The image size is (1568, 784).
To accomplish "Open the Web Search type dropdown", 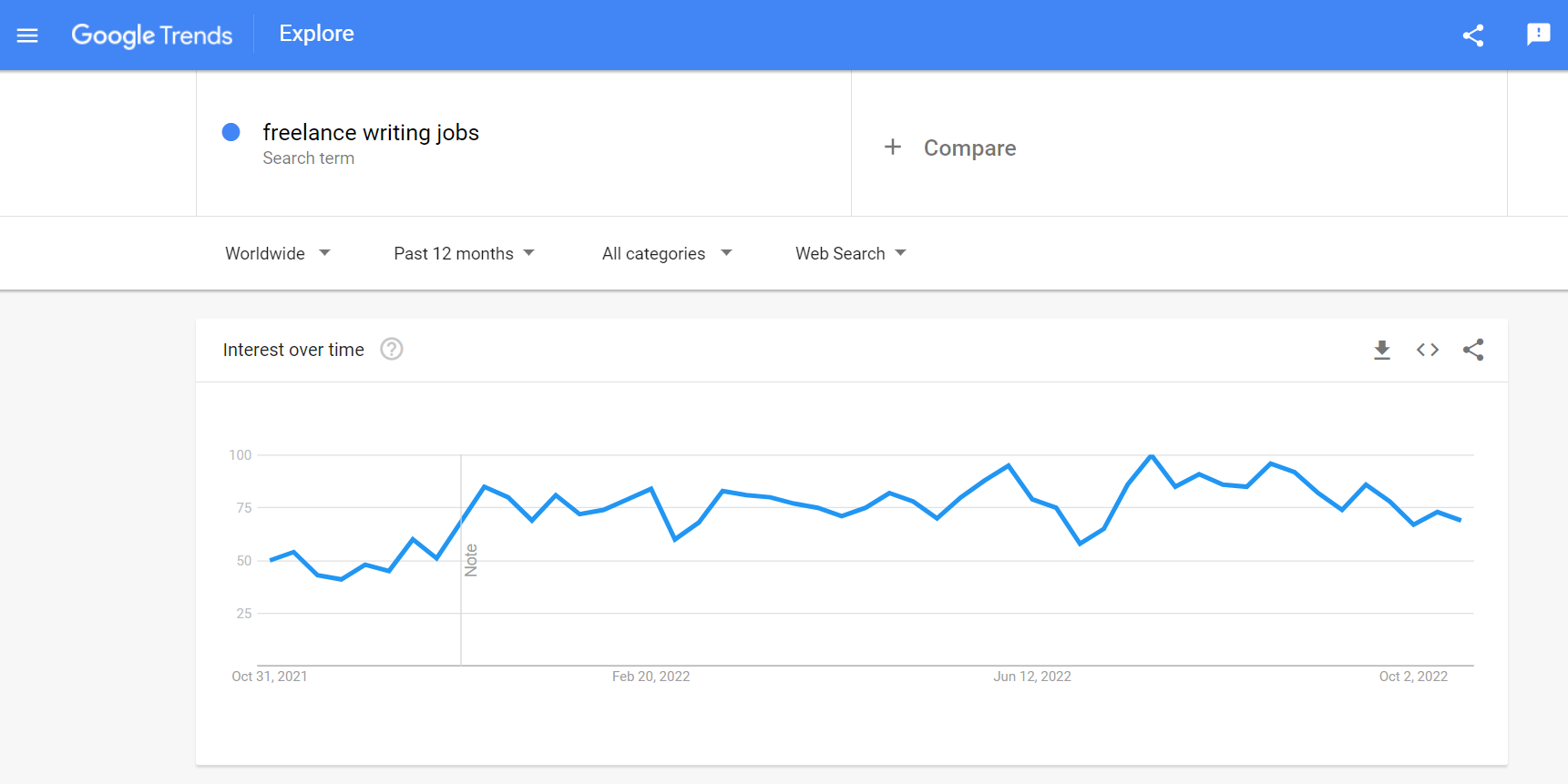I will click(850, 253).
